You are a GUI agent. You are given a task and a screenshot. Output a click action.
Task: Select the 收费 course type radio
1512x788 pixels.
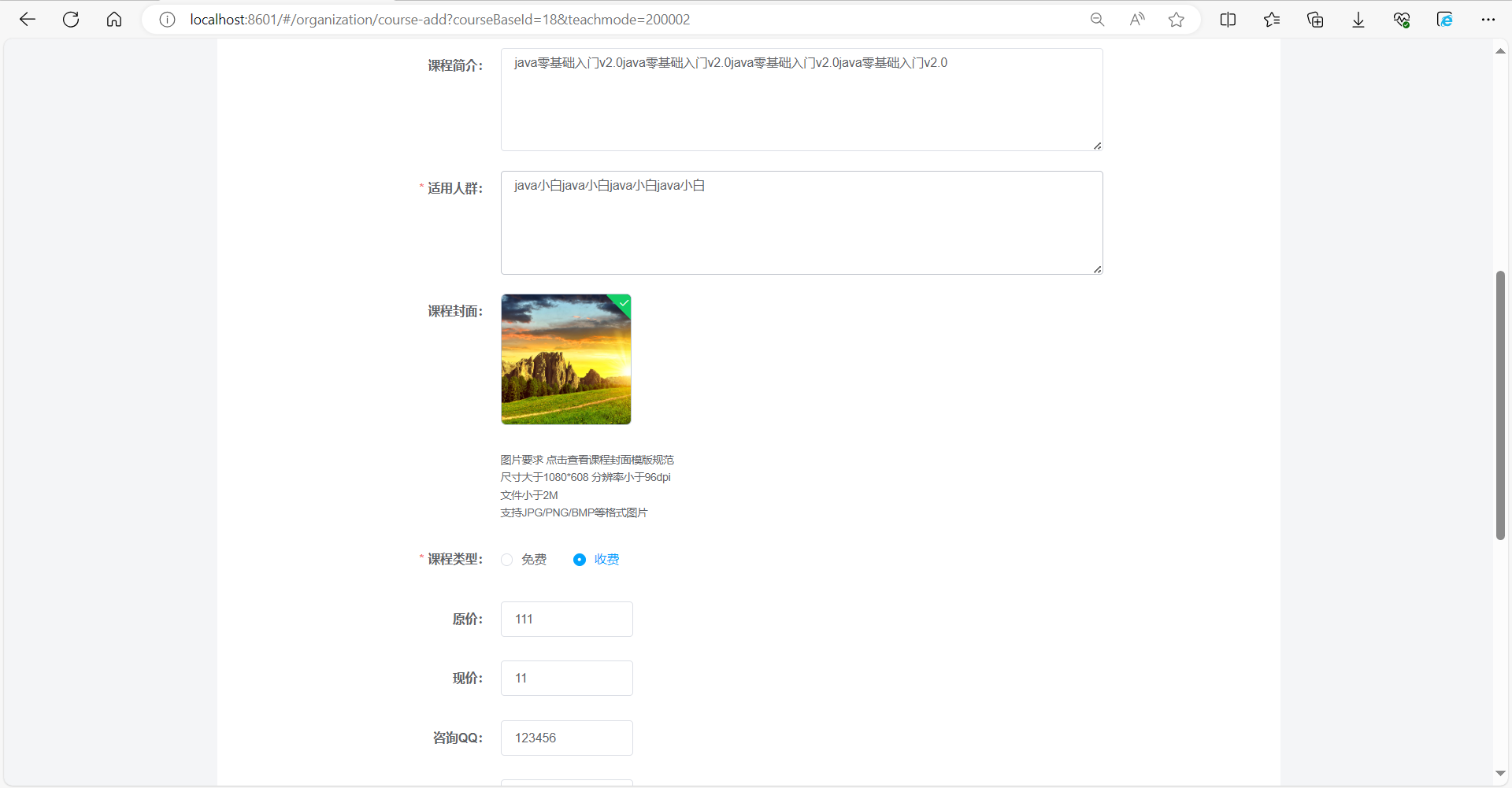click(x=580, y=560)
